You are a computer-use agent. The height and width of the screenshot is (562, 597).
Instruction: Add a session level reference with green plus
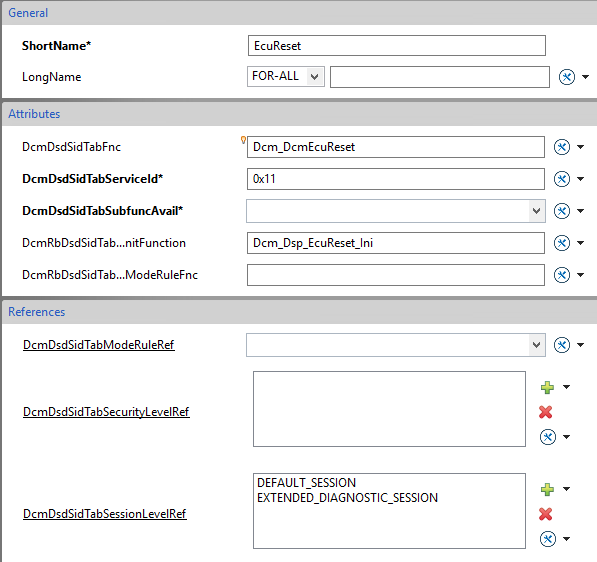pos(547,489)
